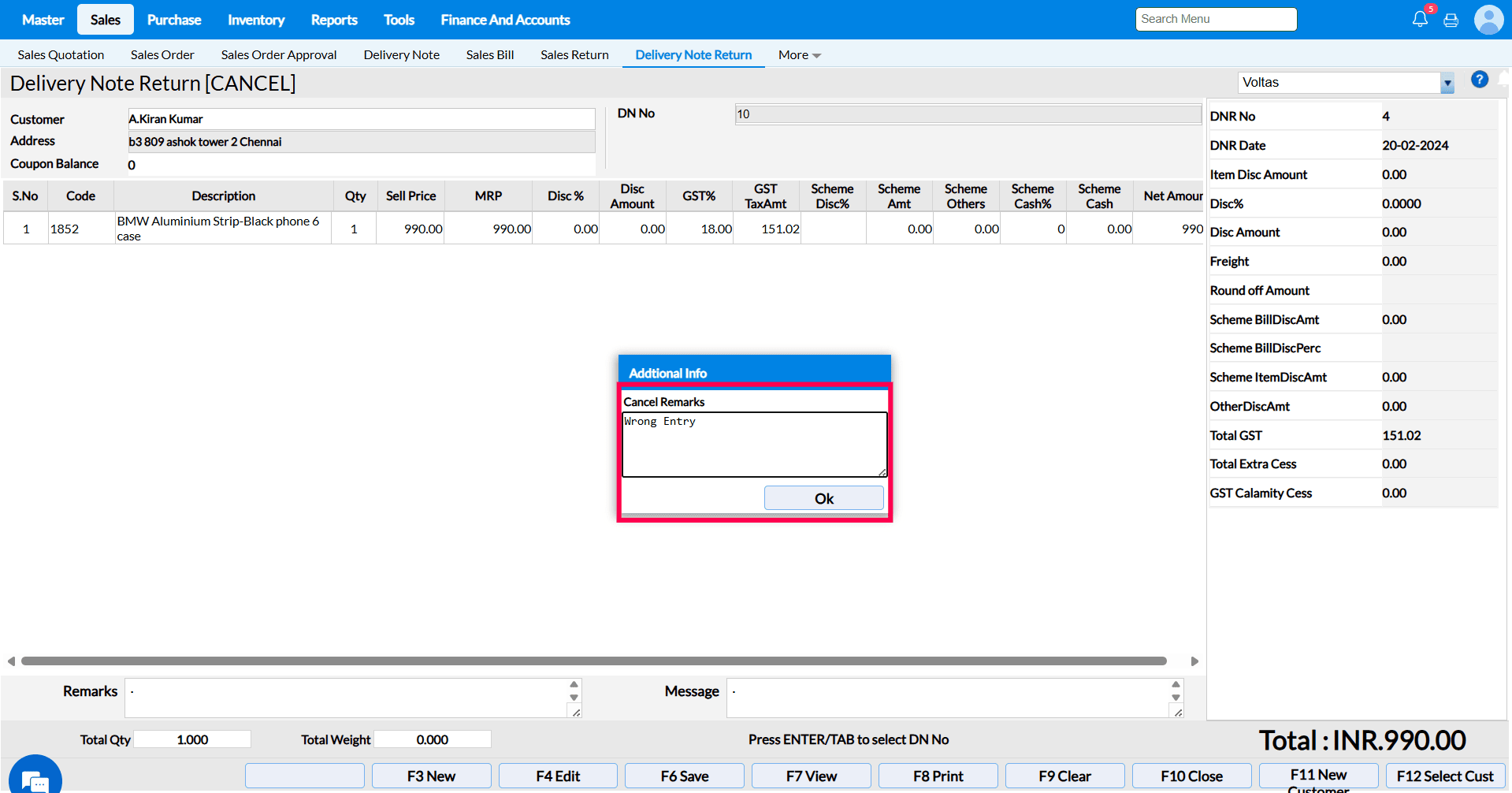
Task: Click F11 New Customer button
Action: tap(1319, 776)
